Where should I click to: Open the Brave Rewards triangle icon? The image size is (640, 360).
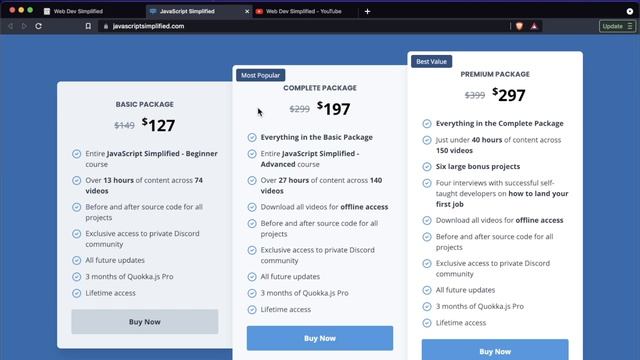click(534, 26)
